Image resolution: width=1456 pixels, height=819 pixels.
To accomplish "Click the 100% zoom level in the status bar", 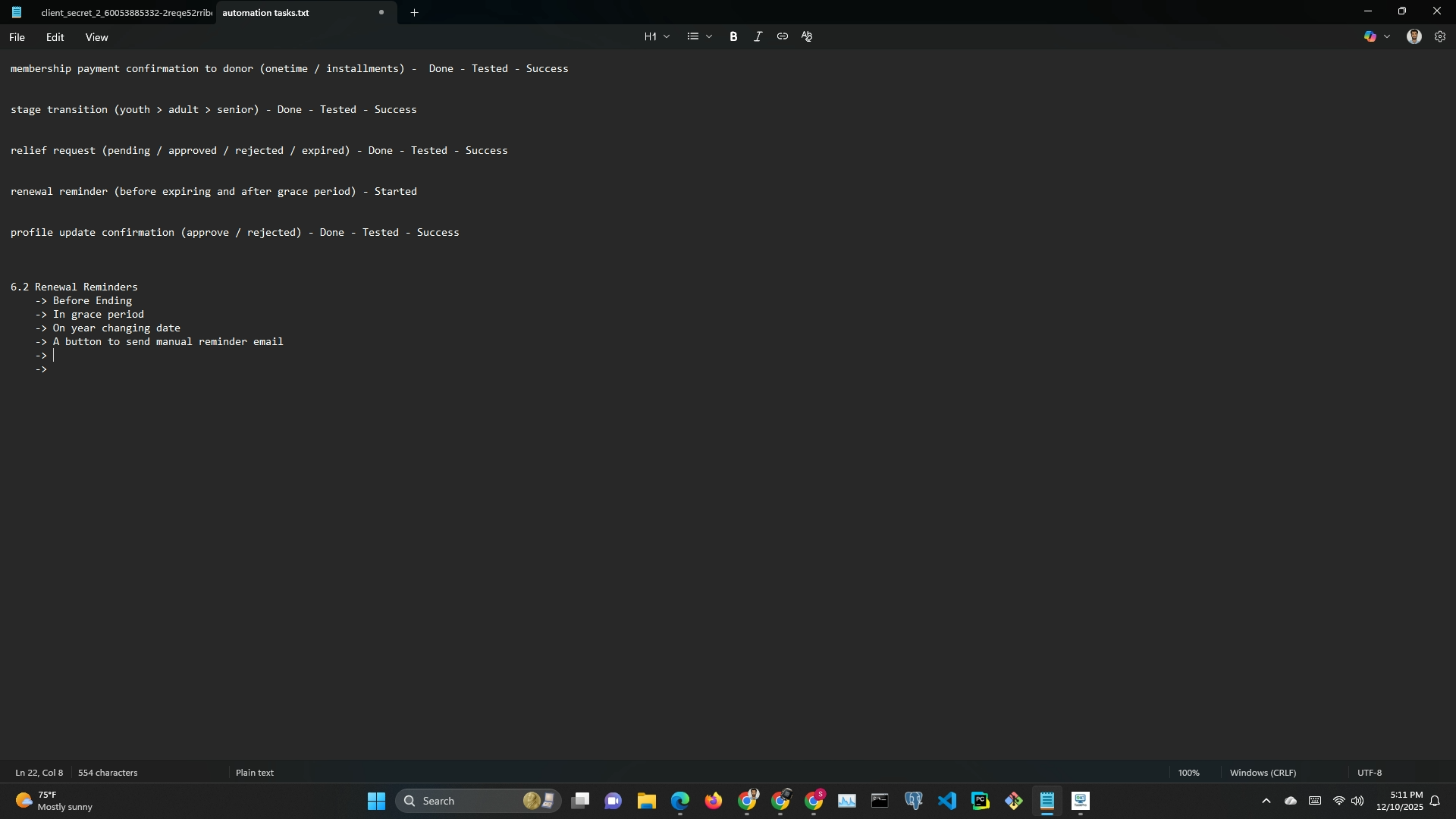I will [x=1188, y=773].
